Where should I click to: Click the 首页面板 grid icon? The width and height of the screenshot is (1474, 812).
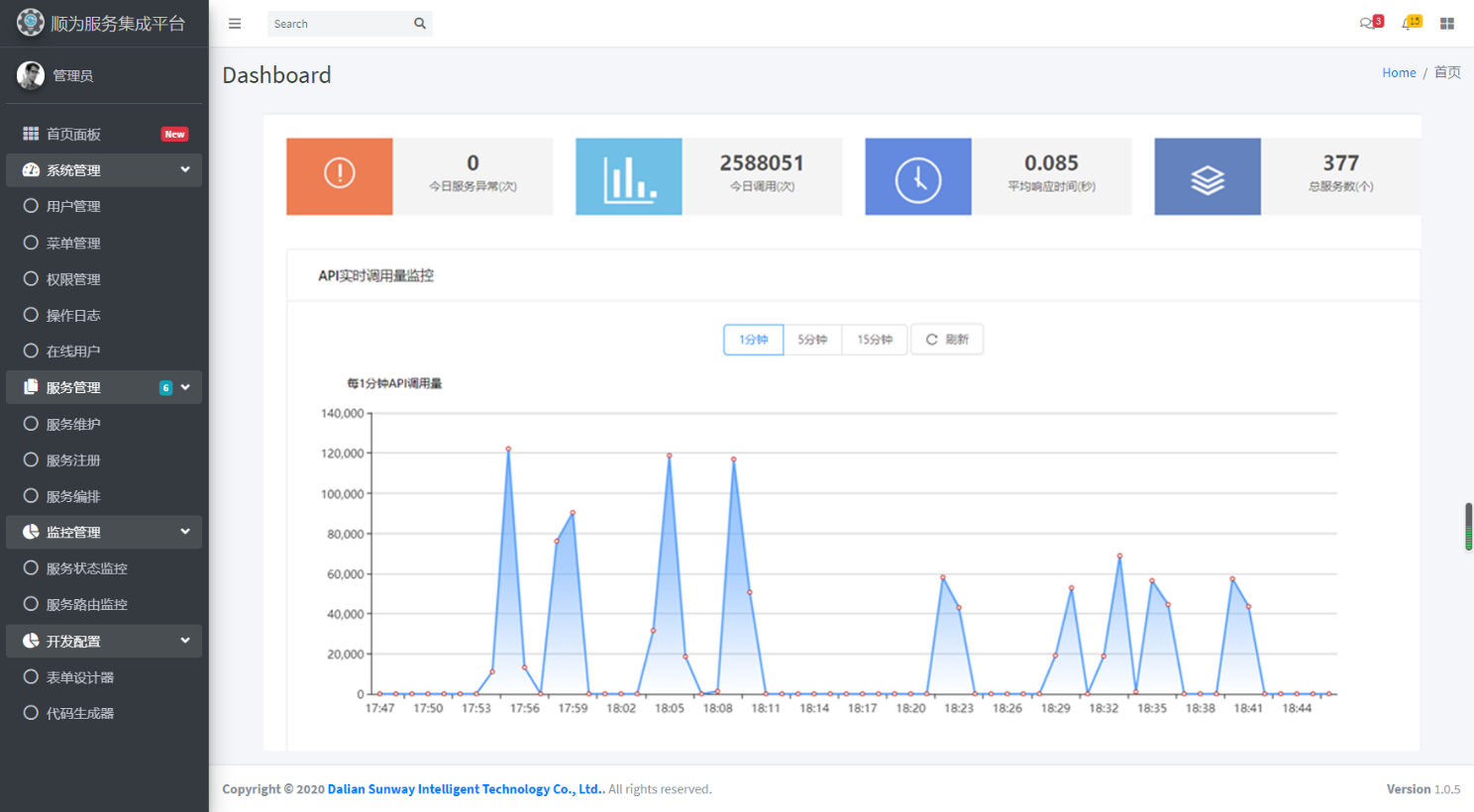tap(31, 134)
